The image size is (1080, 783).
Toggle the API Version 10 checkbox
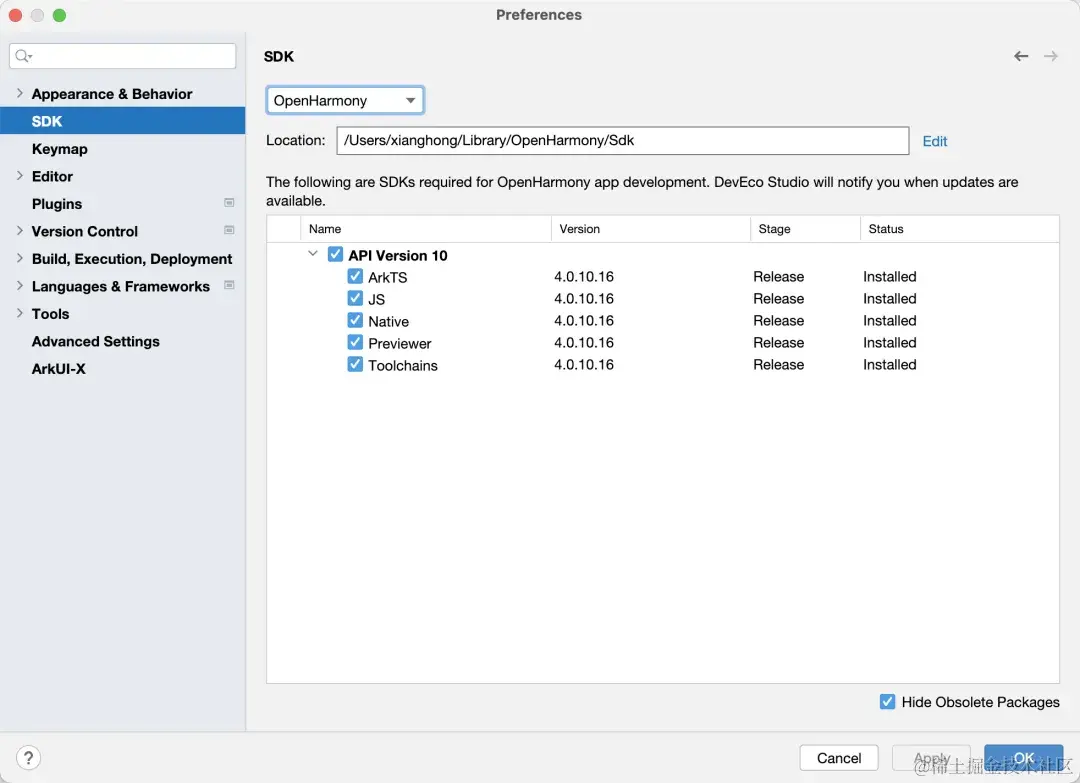335,254
